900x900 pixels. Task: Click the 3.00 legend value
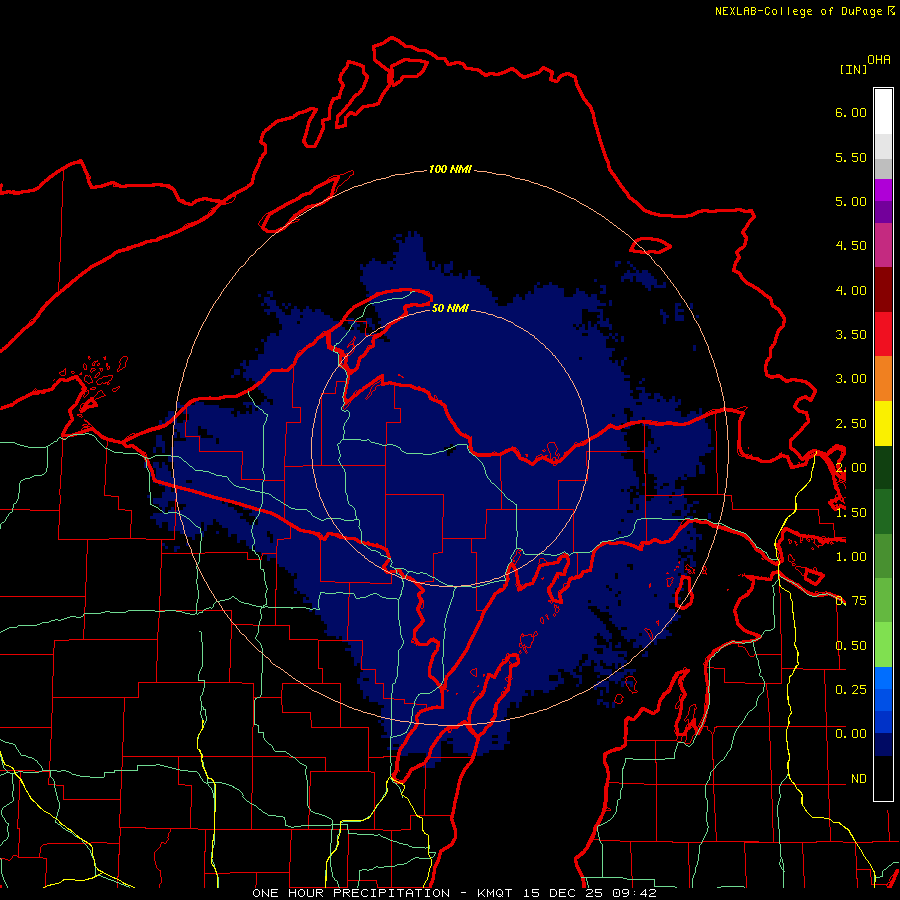click(851, 378)
